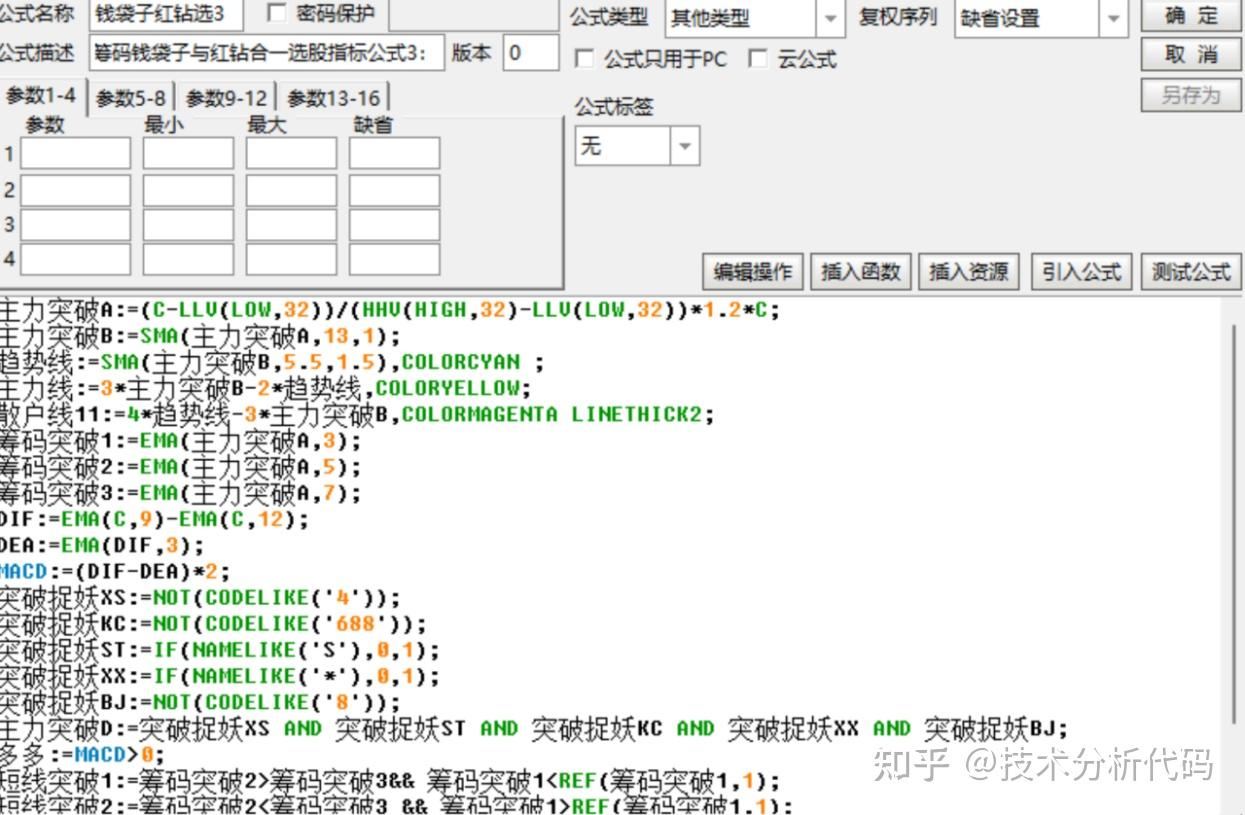Enable 公式只用于PC checkbox
The width and height of the screenshot is (1245, 815).
pos(584,60)
